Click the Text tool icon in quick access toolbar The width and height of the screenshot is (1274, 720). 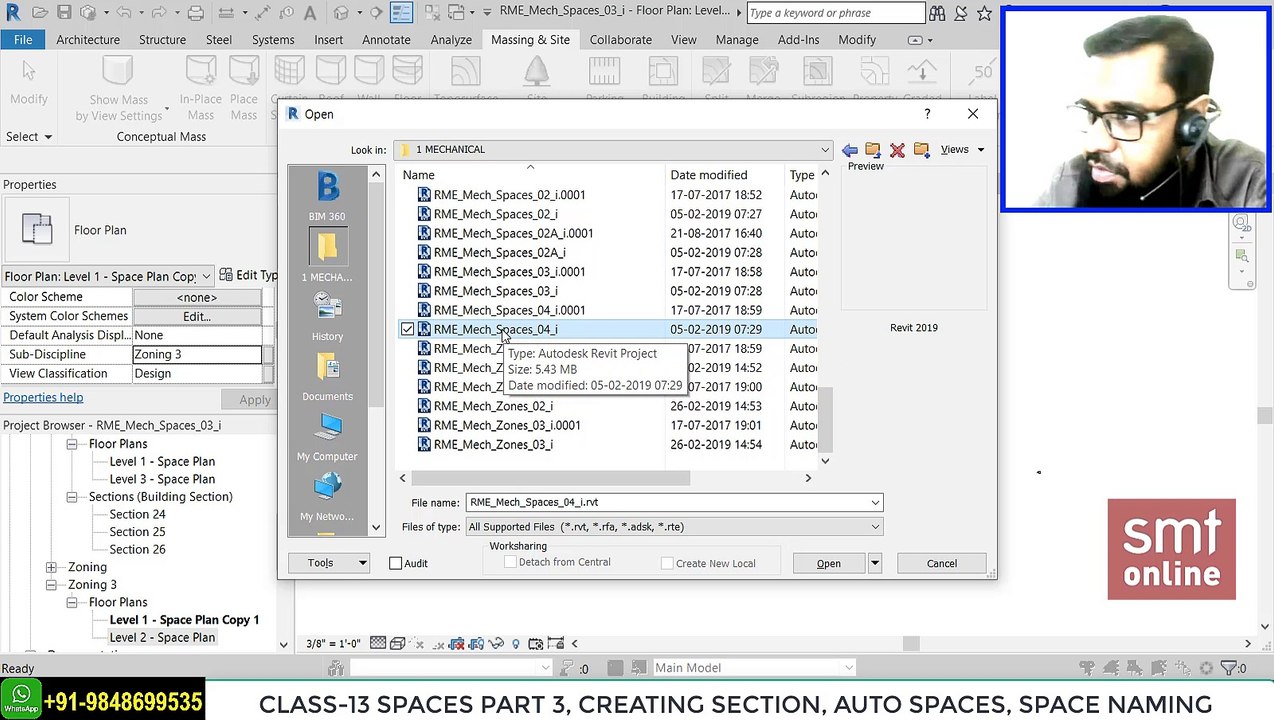[x=310, y=13]
